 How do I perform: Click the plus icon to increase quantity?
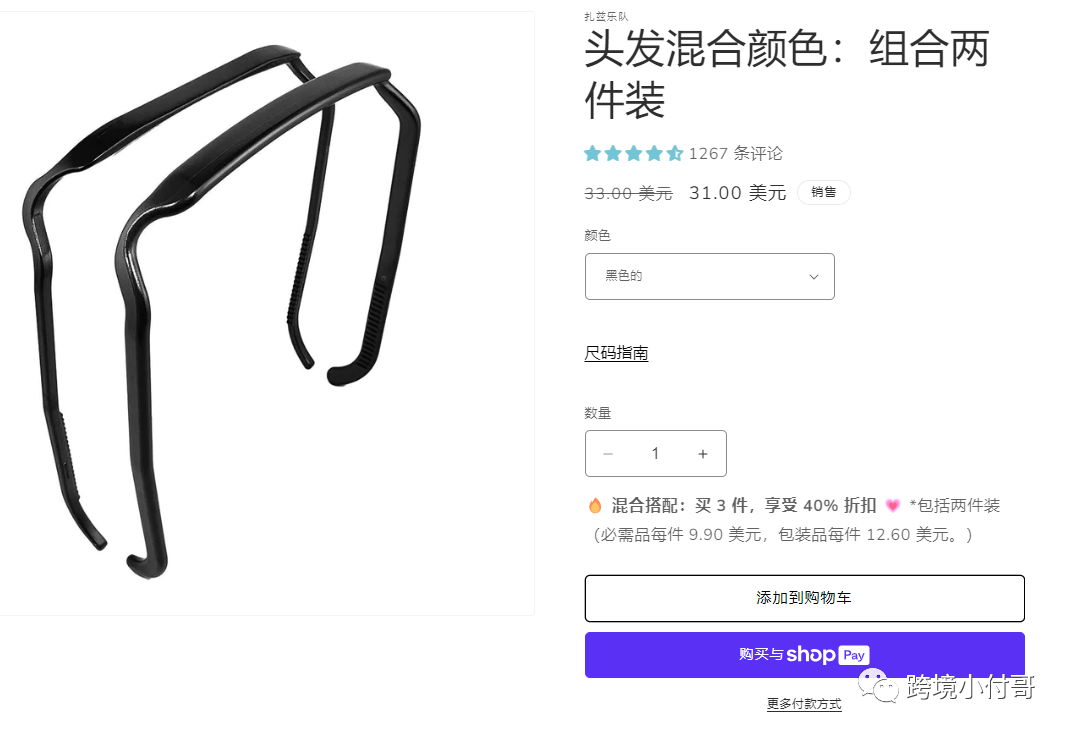pos(703,454)
